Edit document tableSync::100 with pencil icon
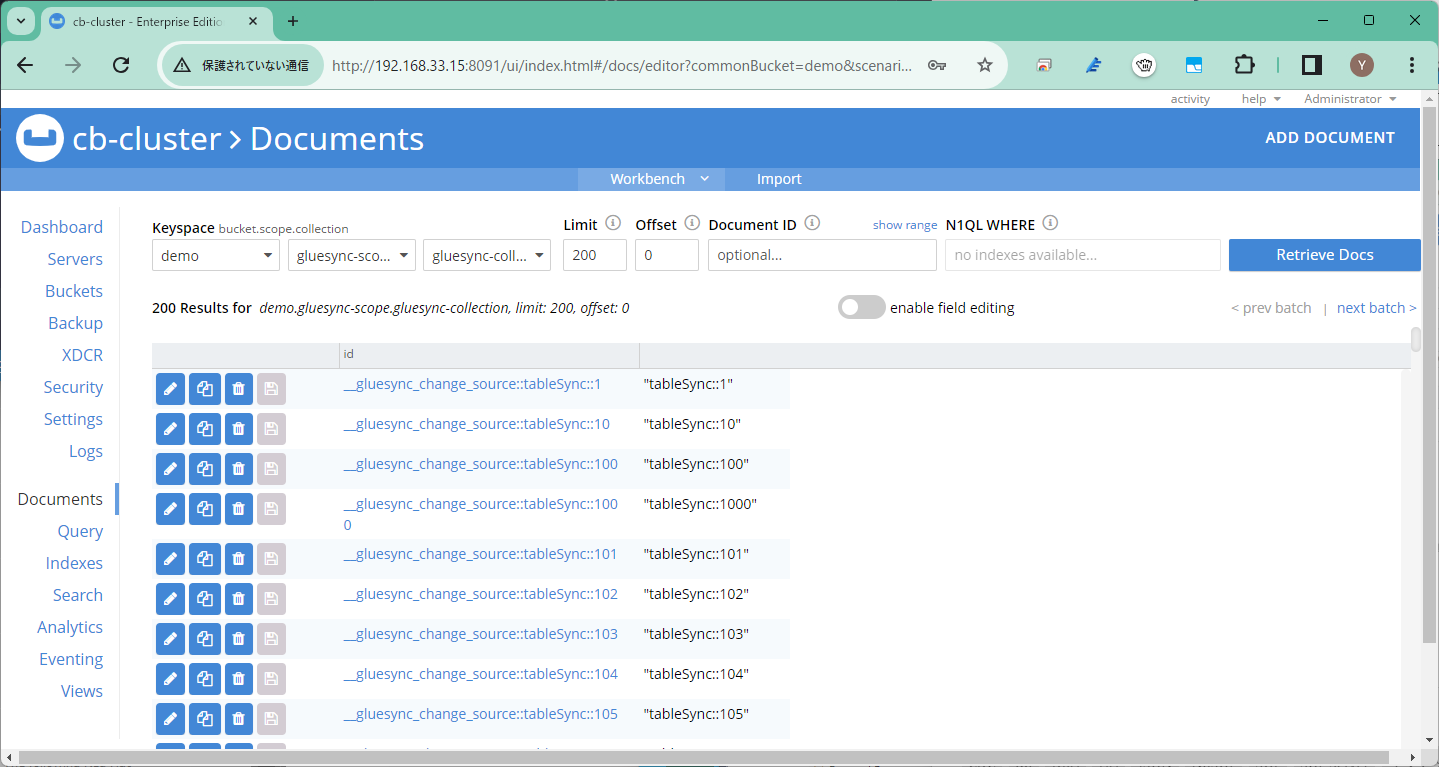The height and width of the screenshot is (767, 1439). click(x=170, y=469)
